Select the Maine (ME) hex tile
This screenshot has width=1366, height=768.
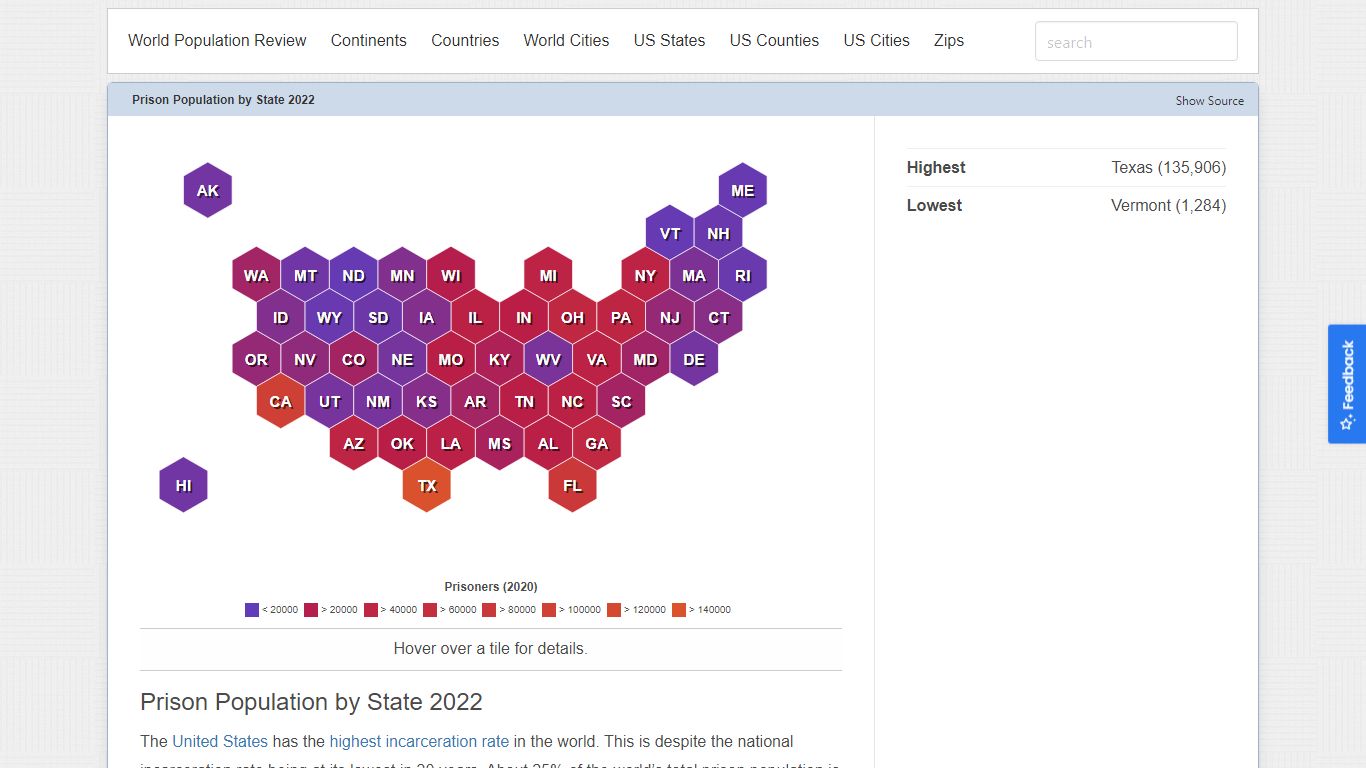743,190
